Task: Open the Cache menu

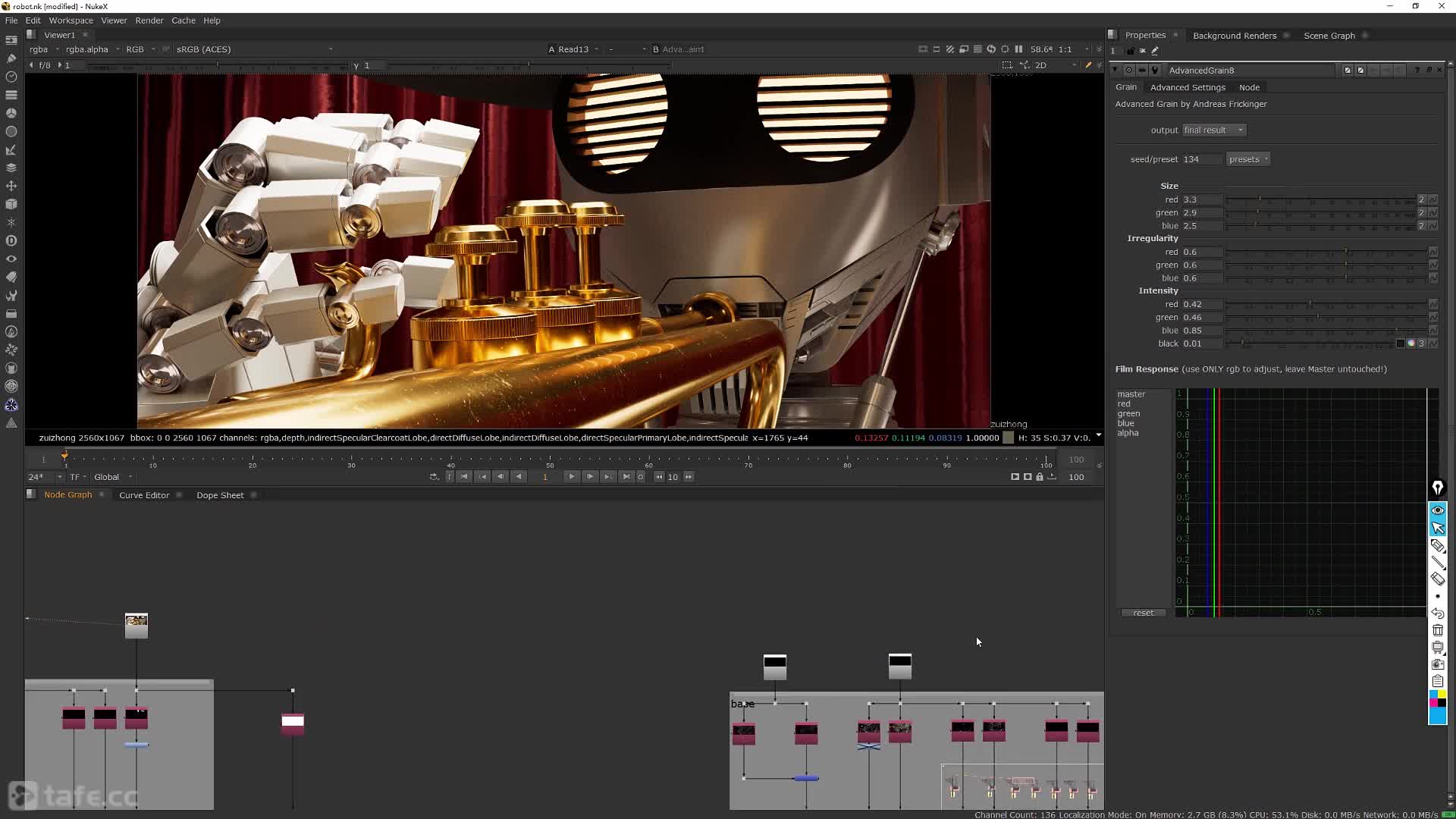Action: pos(184,20)
